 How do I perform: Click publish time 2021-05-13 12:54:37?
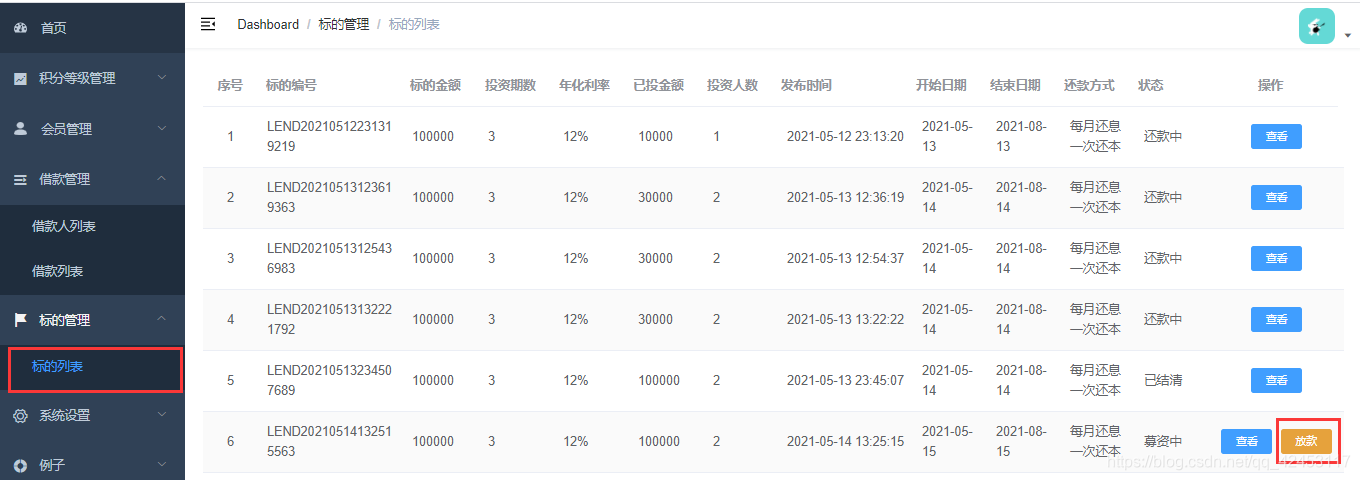pyautogui.click(x=845, y=259)
